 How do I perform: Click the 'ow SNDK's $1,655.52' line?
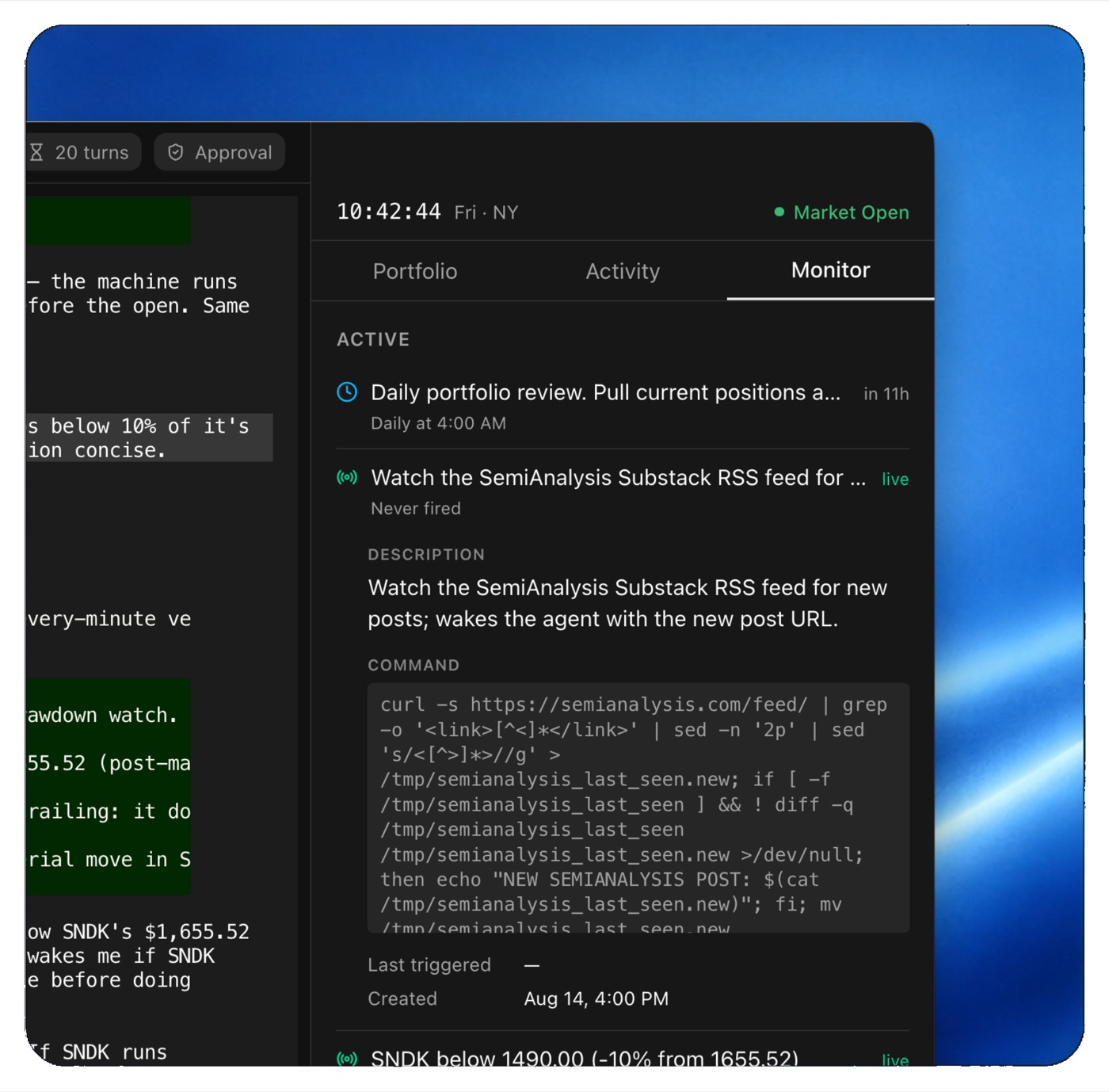(139, 931)
